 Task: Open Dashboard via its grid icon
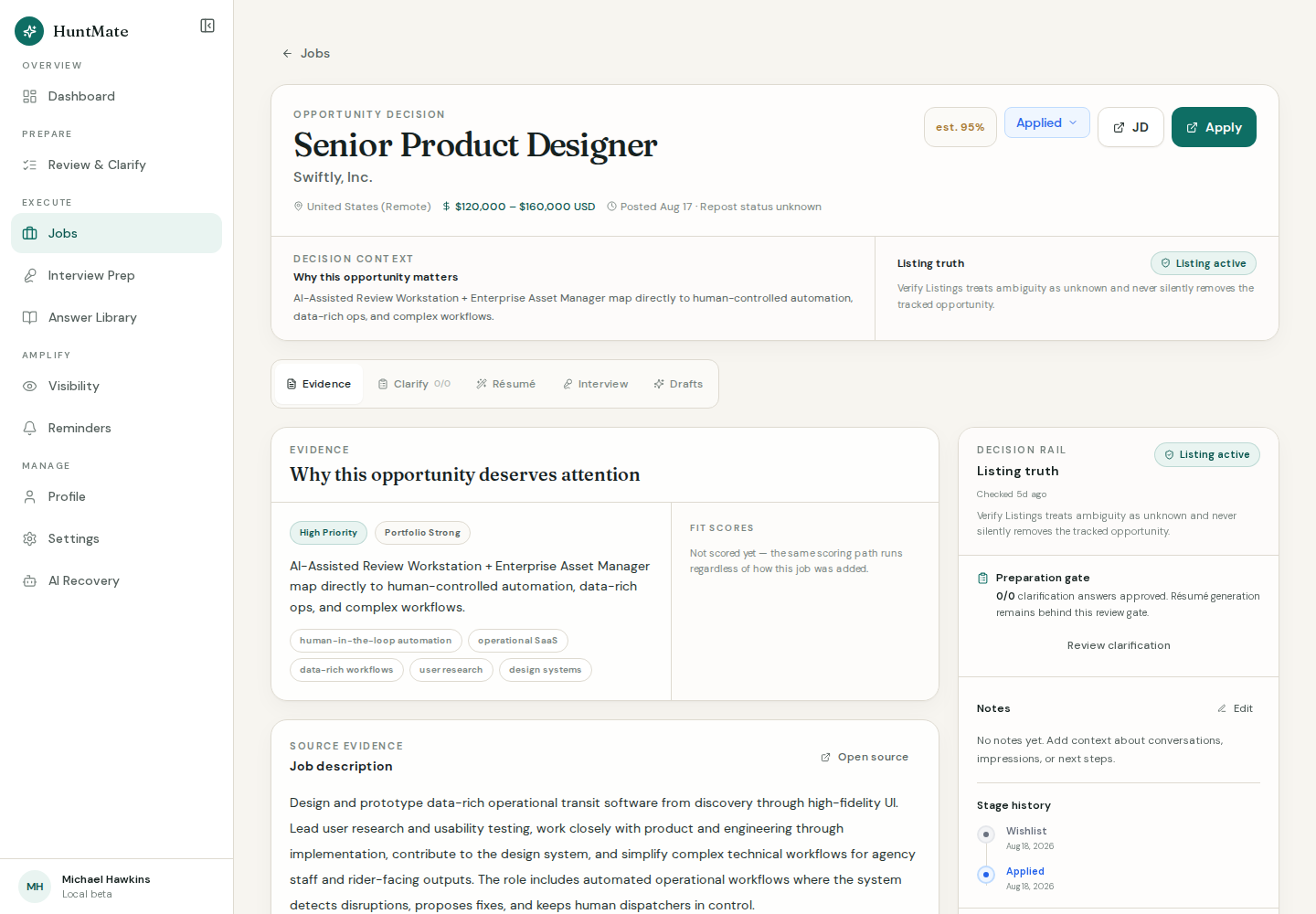[x=30, y=96]
